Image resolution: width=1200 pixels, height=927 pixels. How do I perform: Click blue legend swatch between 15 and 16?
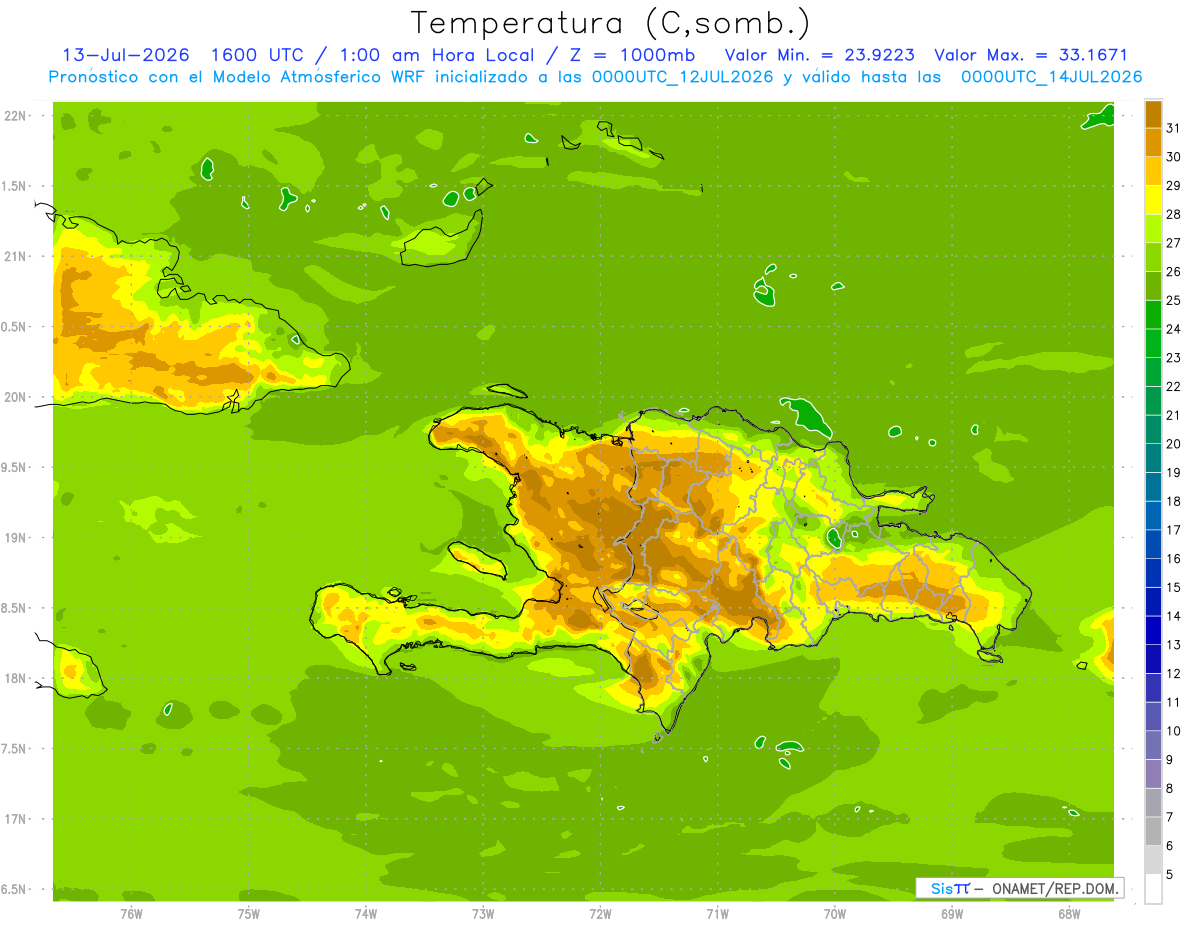(1153, 573)
